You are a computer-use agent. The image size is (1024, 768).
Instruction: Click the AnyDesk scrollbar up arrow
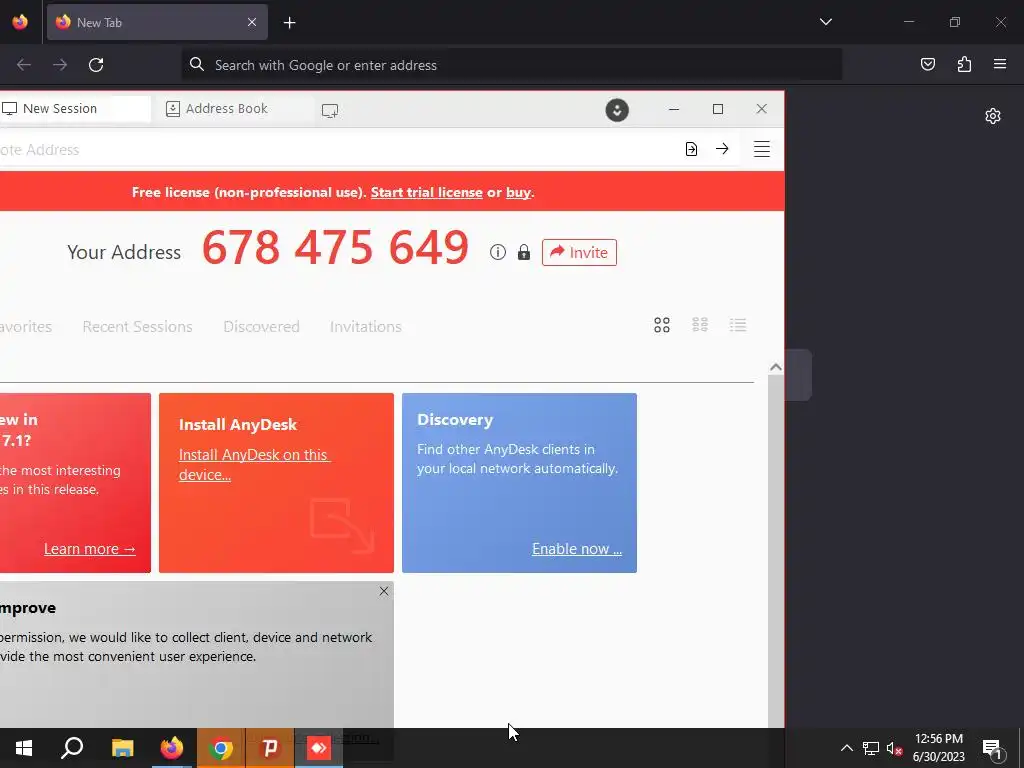pos(776,367)
